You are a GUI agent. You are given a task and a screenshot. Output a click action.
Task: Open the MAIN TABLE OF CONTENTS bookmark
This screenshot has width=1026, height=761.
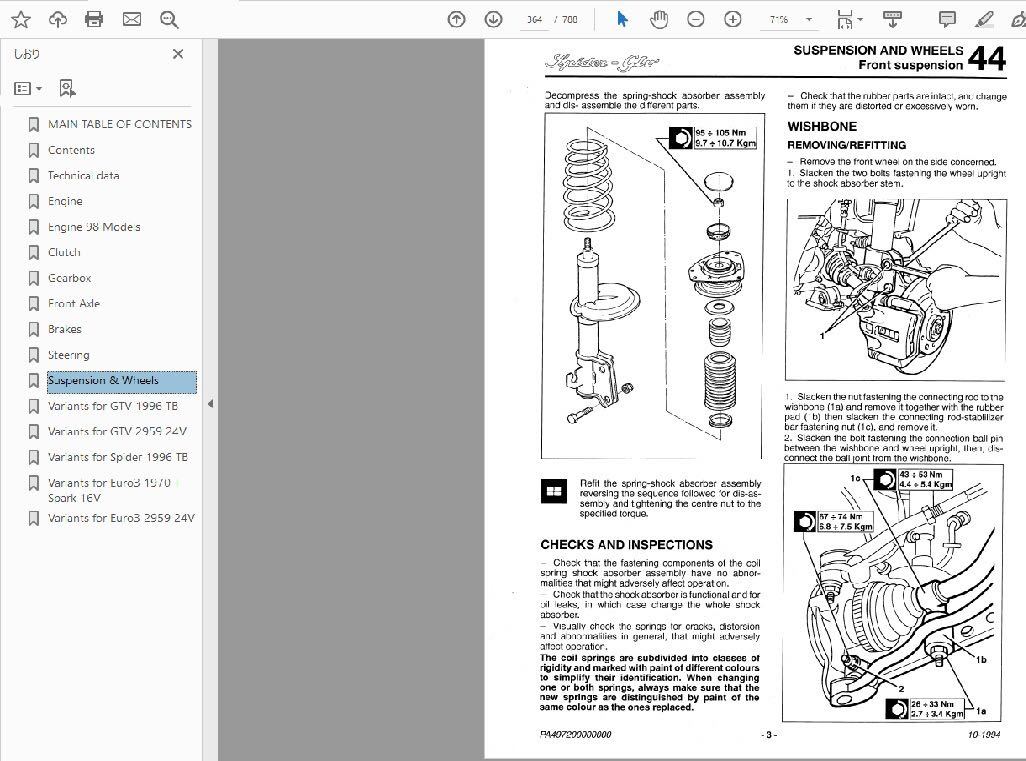(120, 124)
